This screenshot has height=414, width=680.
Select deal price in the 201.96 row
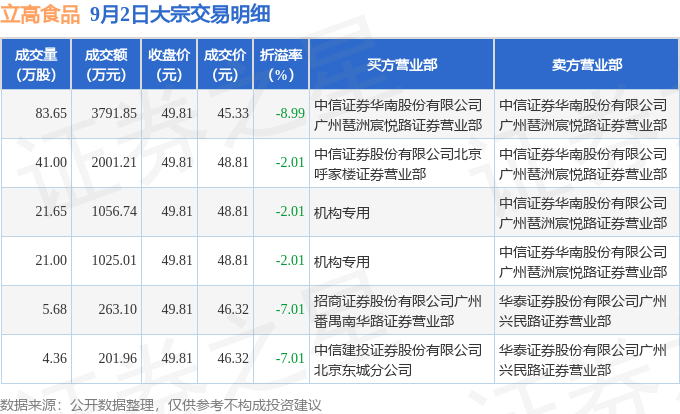233,359
